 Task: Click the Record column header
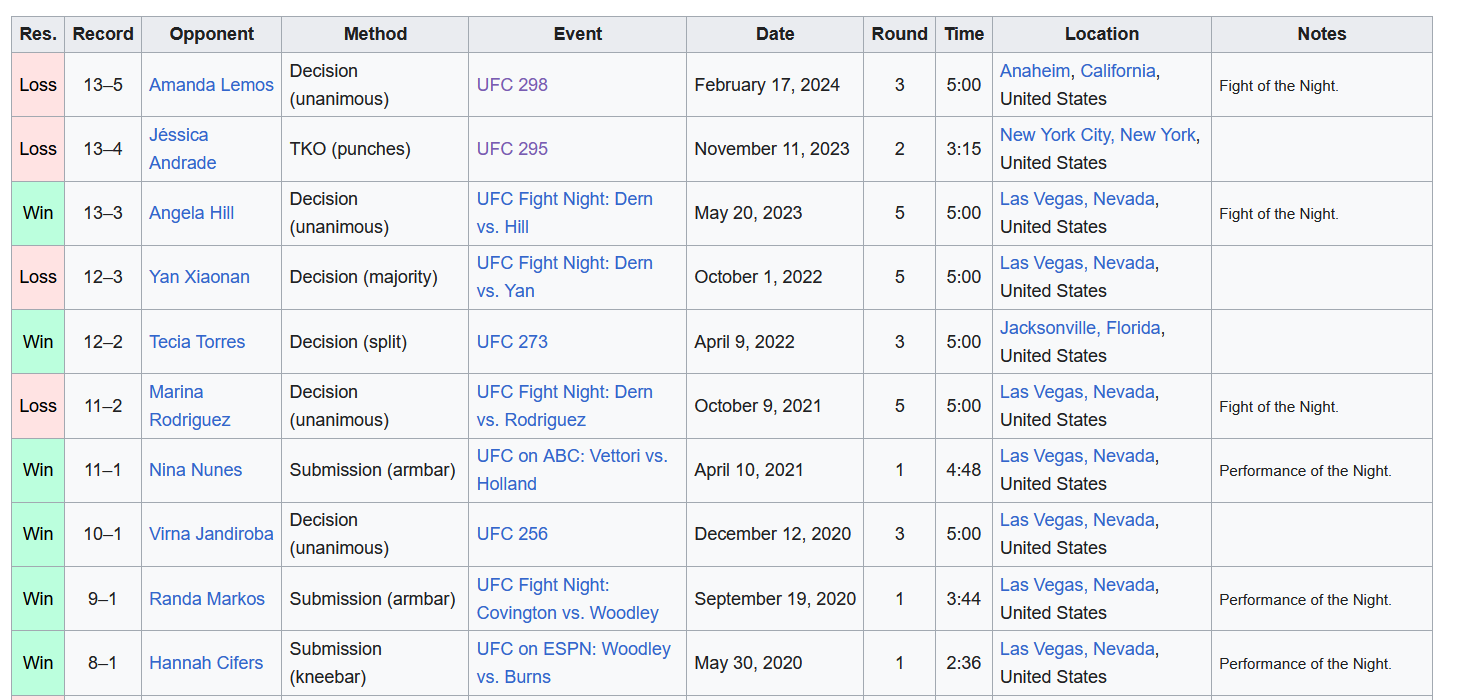pyautogui.click(x=103, y=34)
